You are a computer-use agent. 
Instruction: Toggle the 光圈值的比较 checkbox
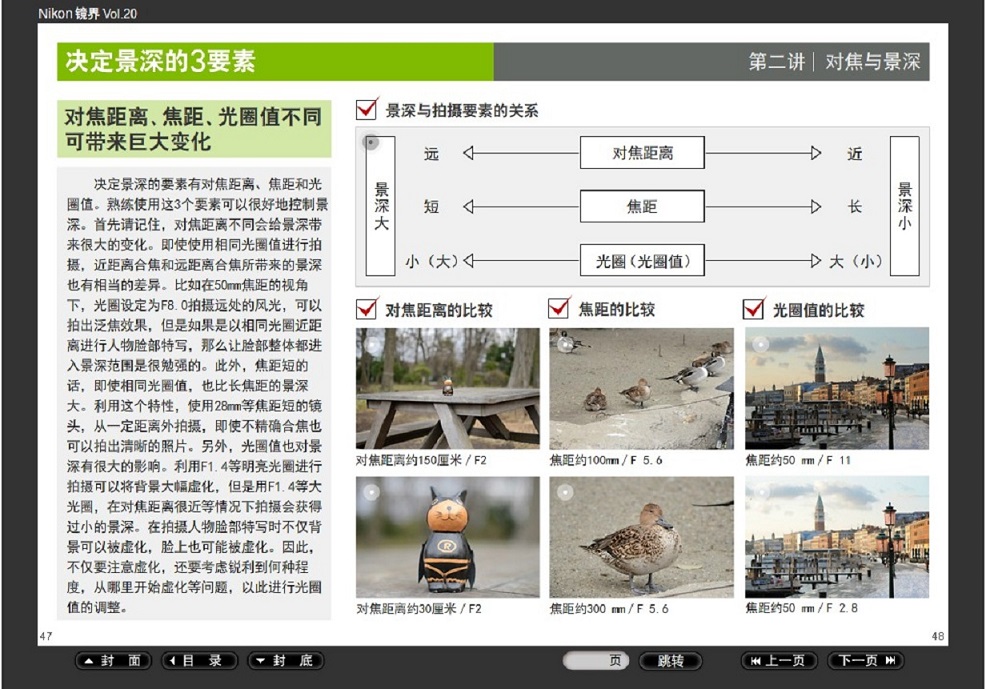coord(754,309)
